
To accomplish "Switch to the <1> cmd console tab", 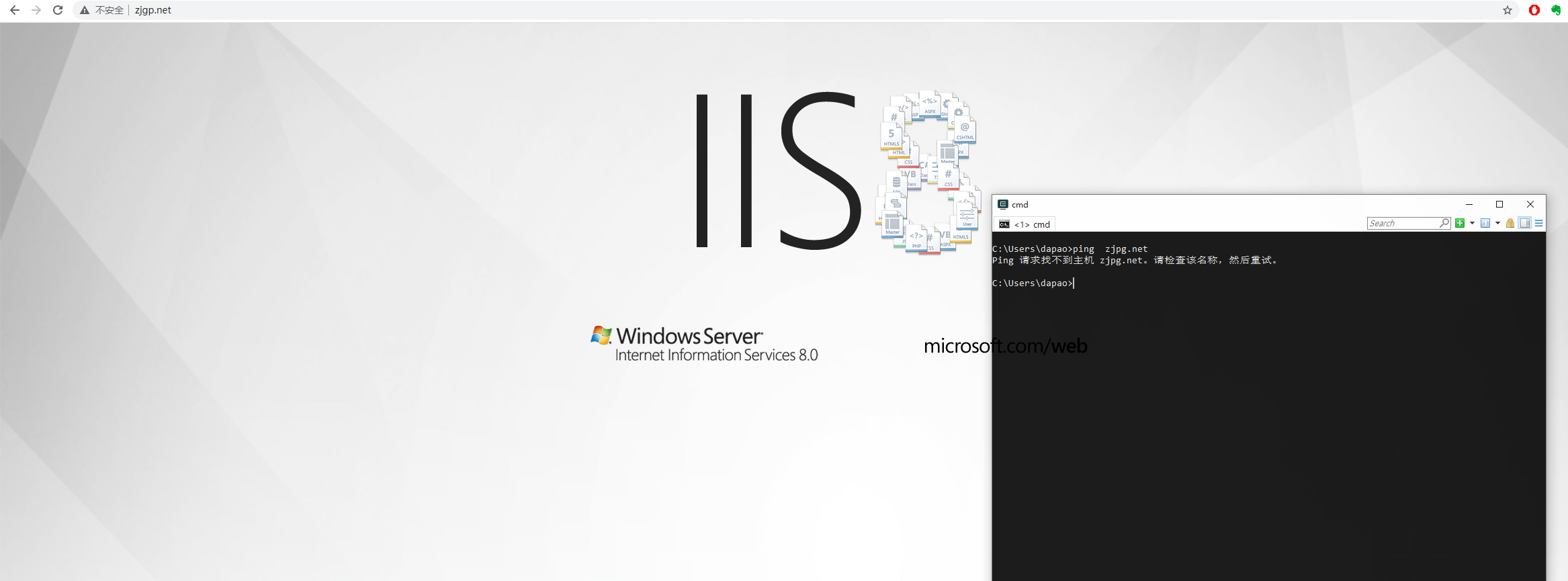I will tap(1025, 224).
